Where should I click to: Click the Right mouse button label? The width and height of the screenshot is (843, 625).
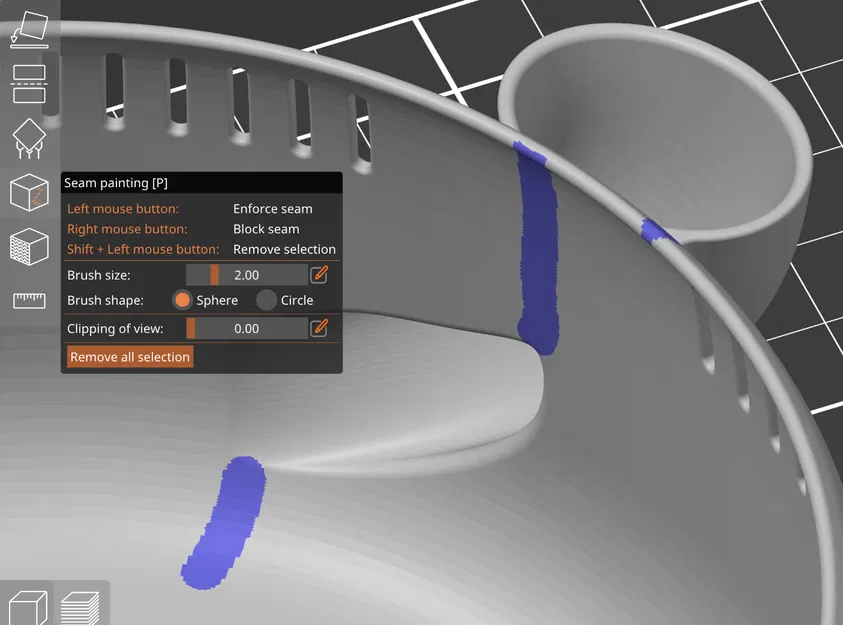coord(127,229)
